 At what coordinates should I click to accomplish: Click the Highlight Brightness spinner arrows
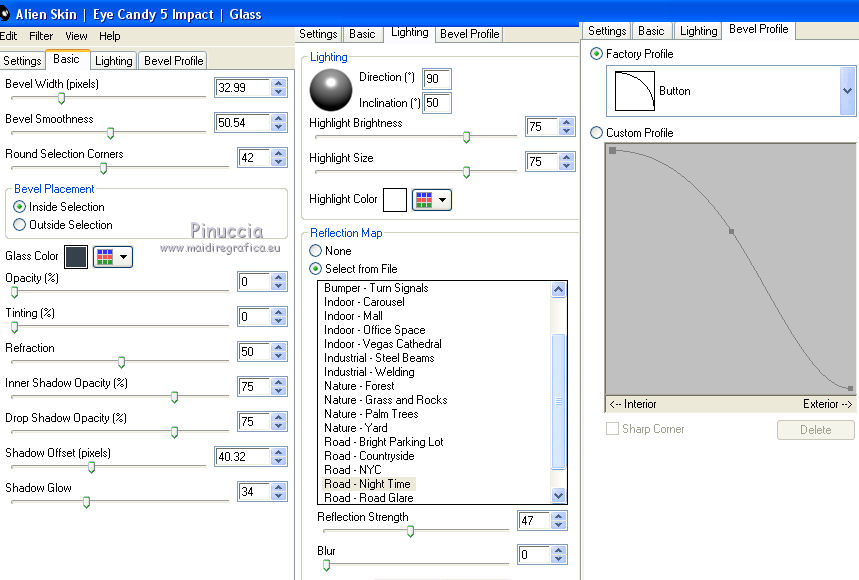coord(567,127)
